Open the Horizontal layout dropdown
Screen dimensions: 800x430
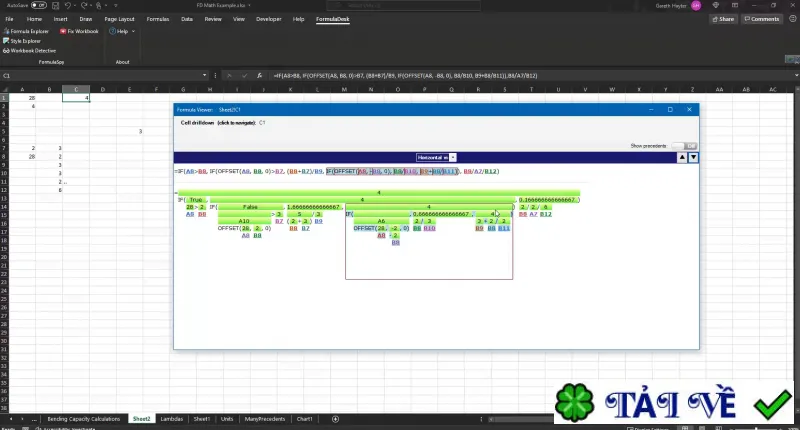436,158
